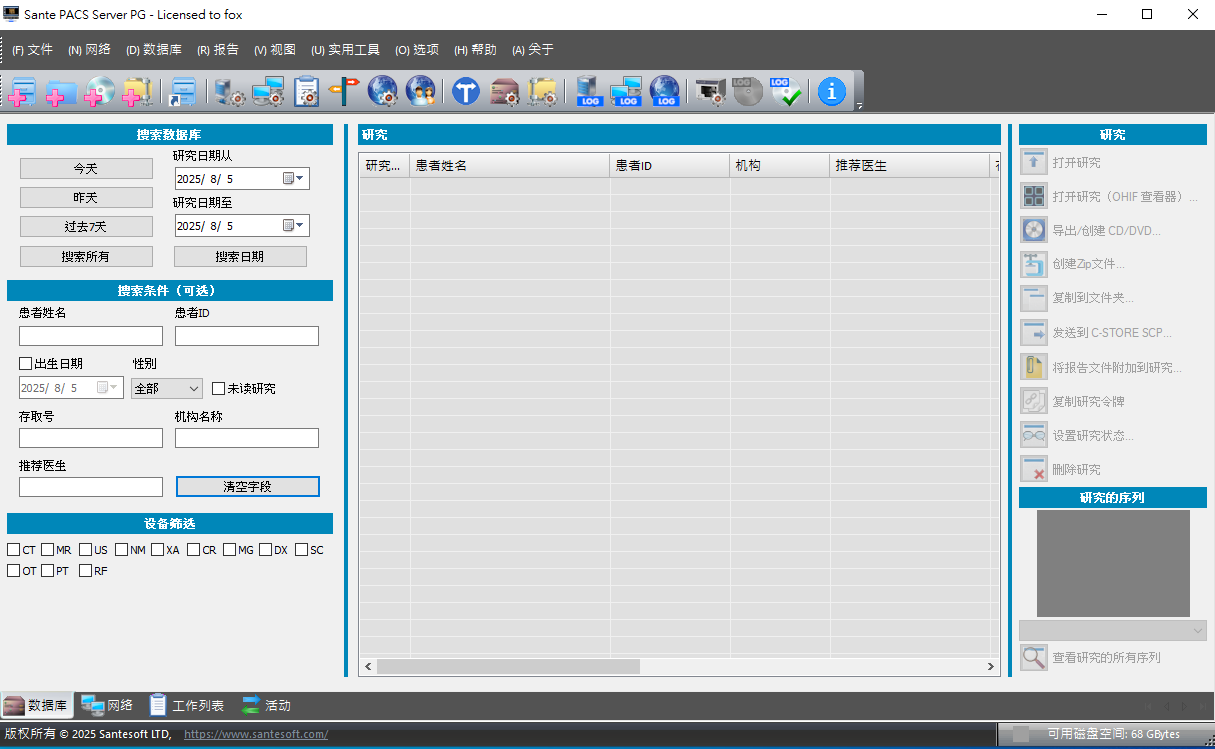The height and width of the screenshot is (749, 1215).
Task: Open the www.santesoft.com link
Action: (x=256, y=734)
